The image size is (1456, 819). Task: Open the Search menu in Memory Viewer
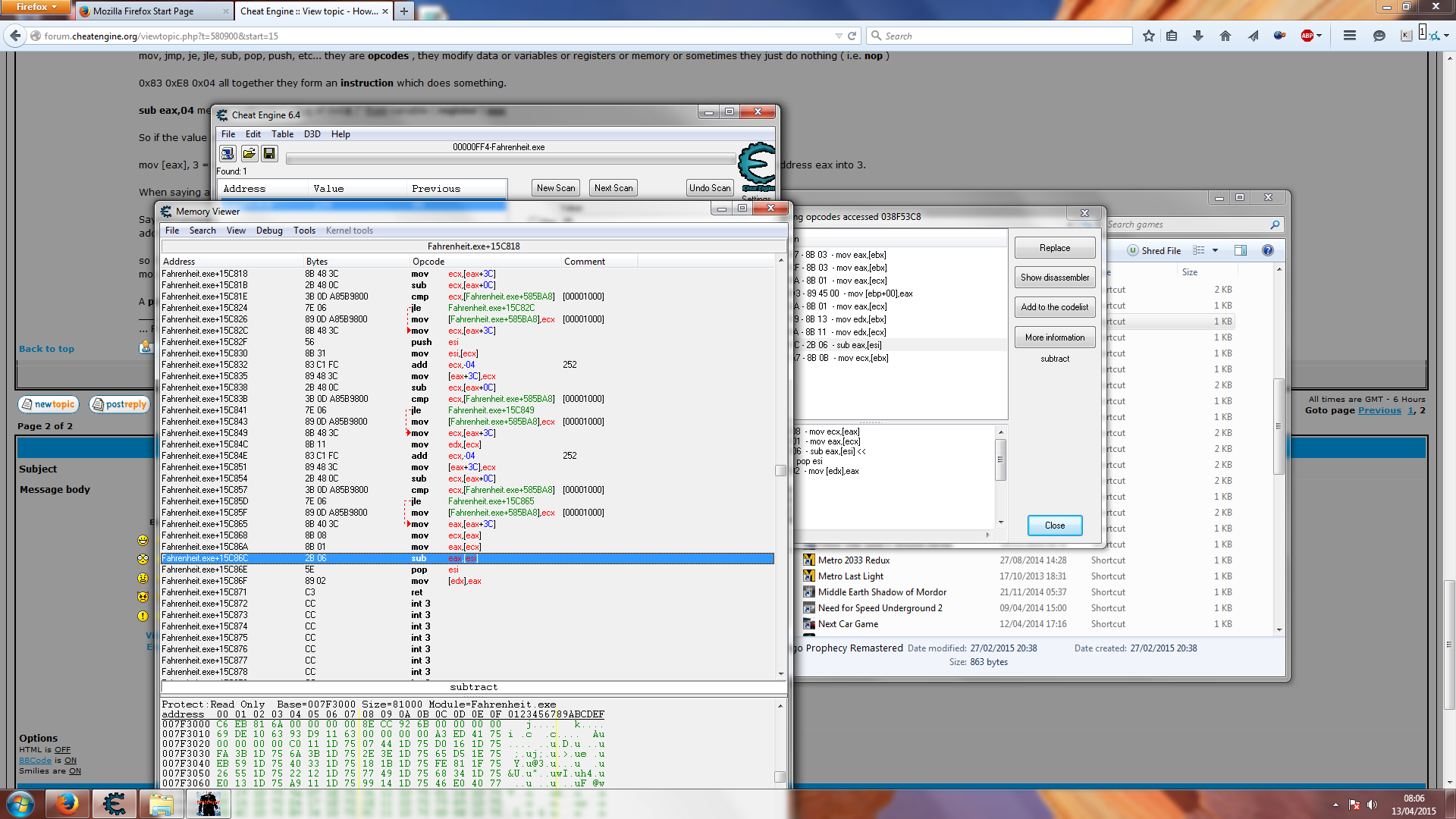202,231
